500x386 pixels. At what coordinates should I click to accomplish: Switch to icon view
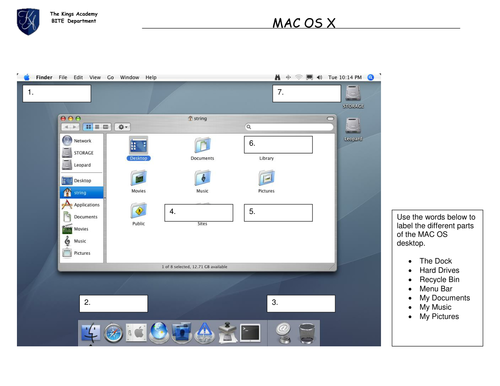point(88,127)
